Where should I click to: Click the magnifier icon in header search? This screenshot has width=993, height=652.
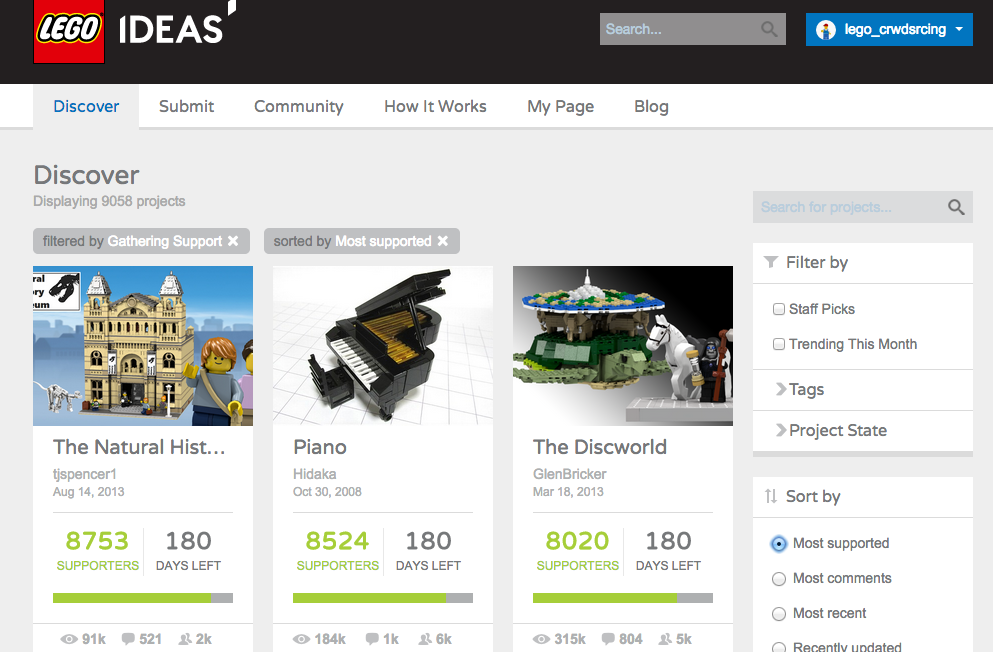[769, 29]
